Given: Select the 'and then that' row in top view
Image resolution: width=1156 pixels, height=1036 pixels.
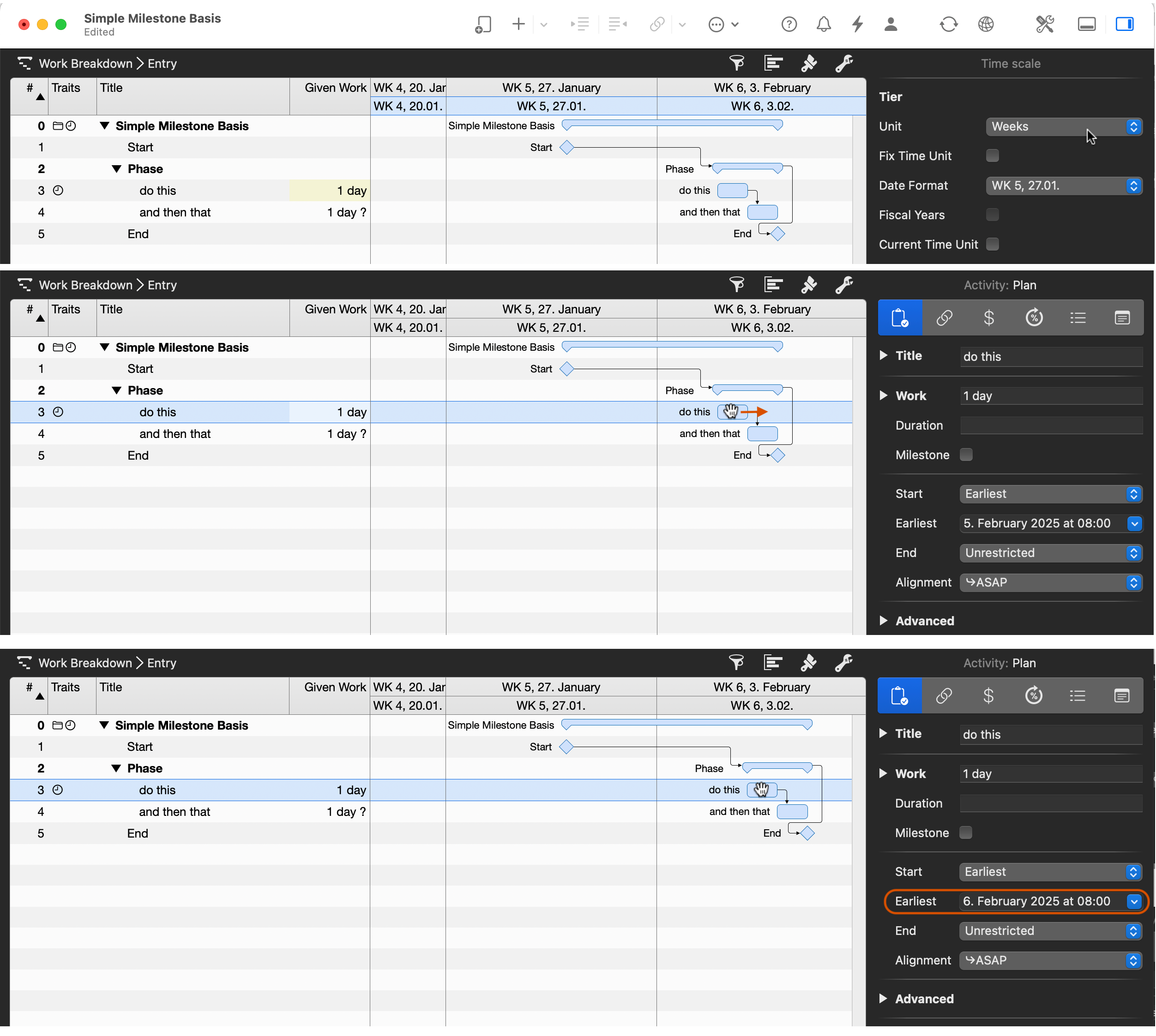Looking at the screenshot, I should (190, 212).
